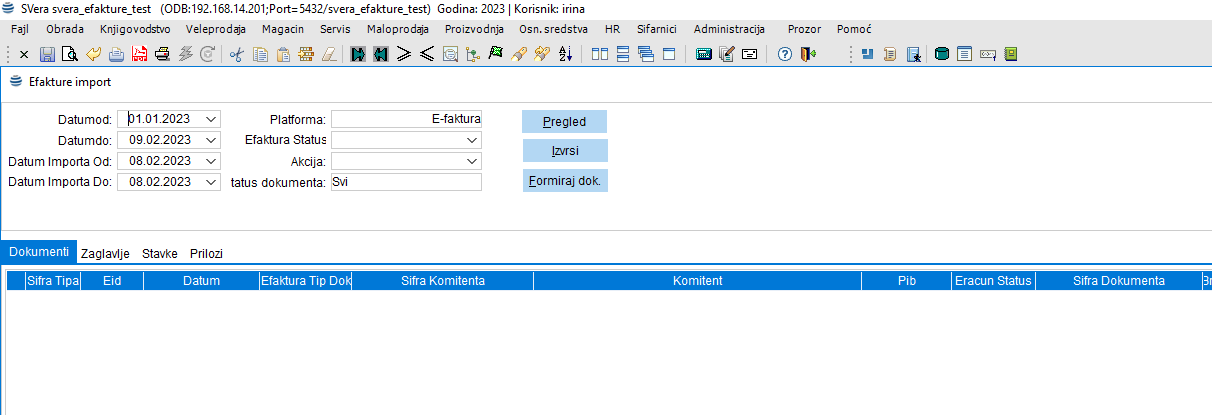Open print preview with magnifier page icon
Viewport: 1212px width, 415px height.
click(x=69, y=54)
